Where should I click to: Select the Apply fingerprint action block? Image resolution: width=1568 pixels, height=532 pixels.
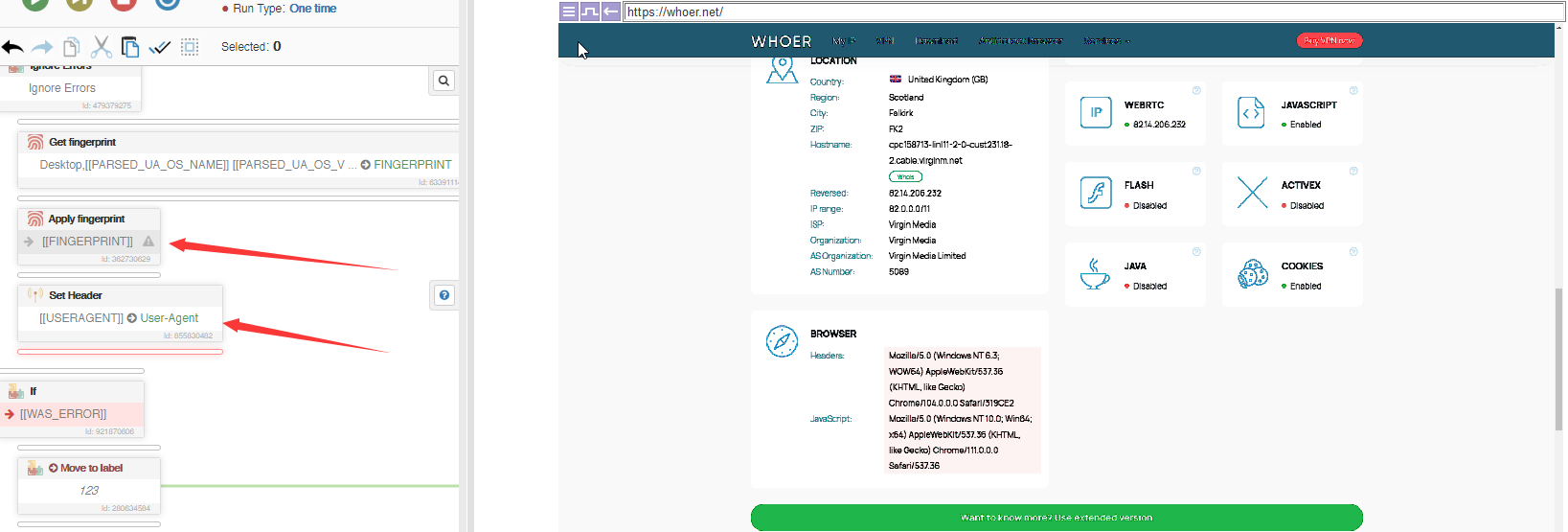pyautogui.click(x=88, y=220)
